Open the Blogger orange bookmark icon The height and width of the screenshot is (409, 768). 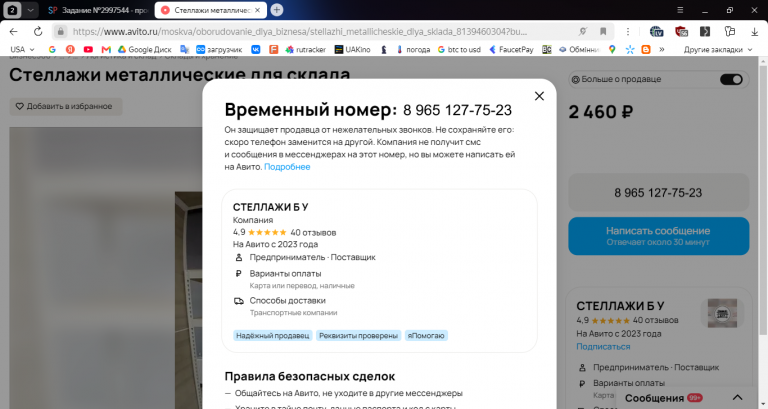click(646, 49)
